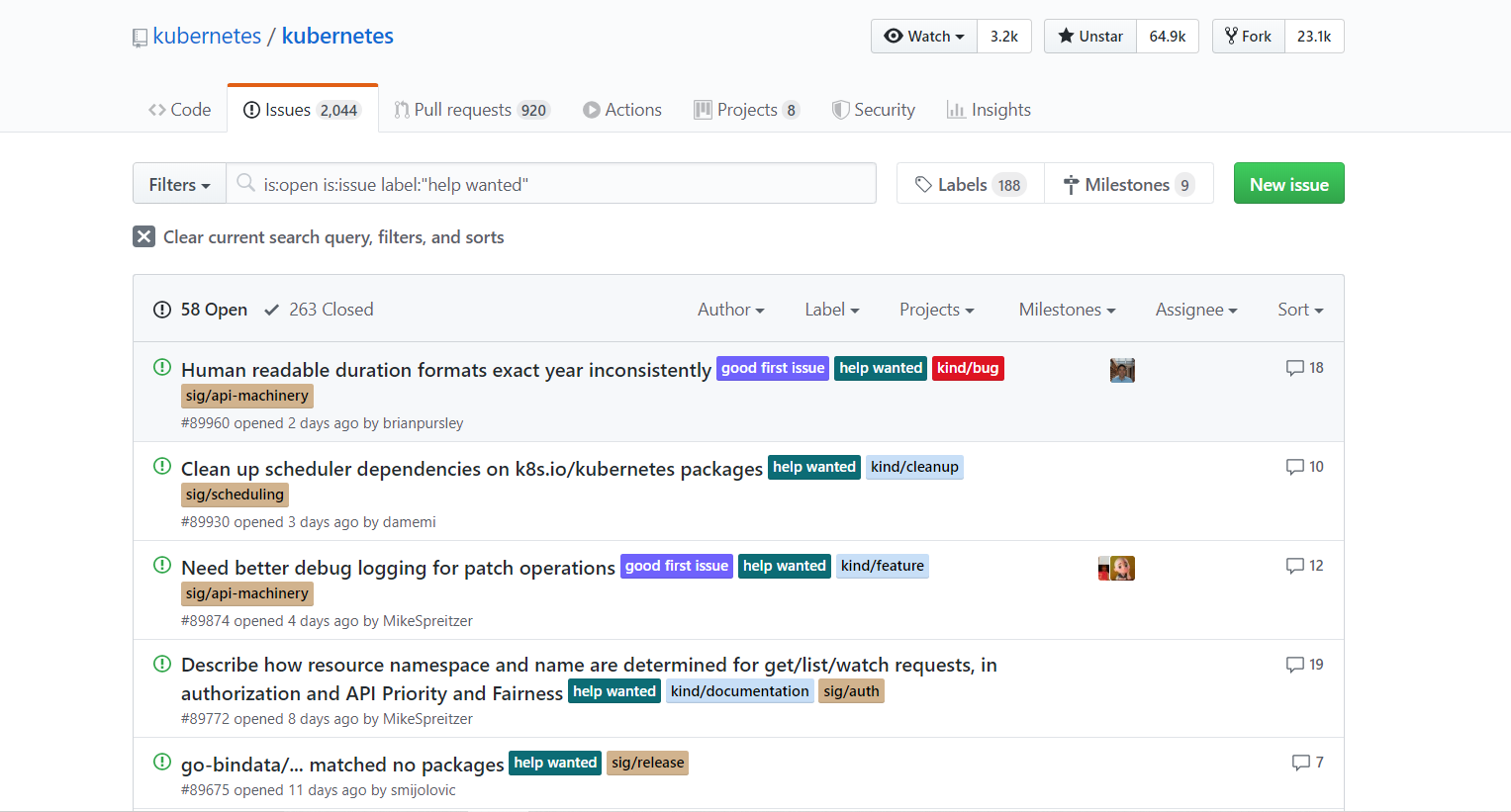Click the open issue icon for Need better debug logging
This screenshot has height=812, width=1511.
[x=162, y=565]
